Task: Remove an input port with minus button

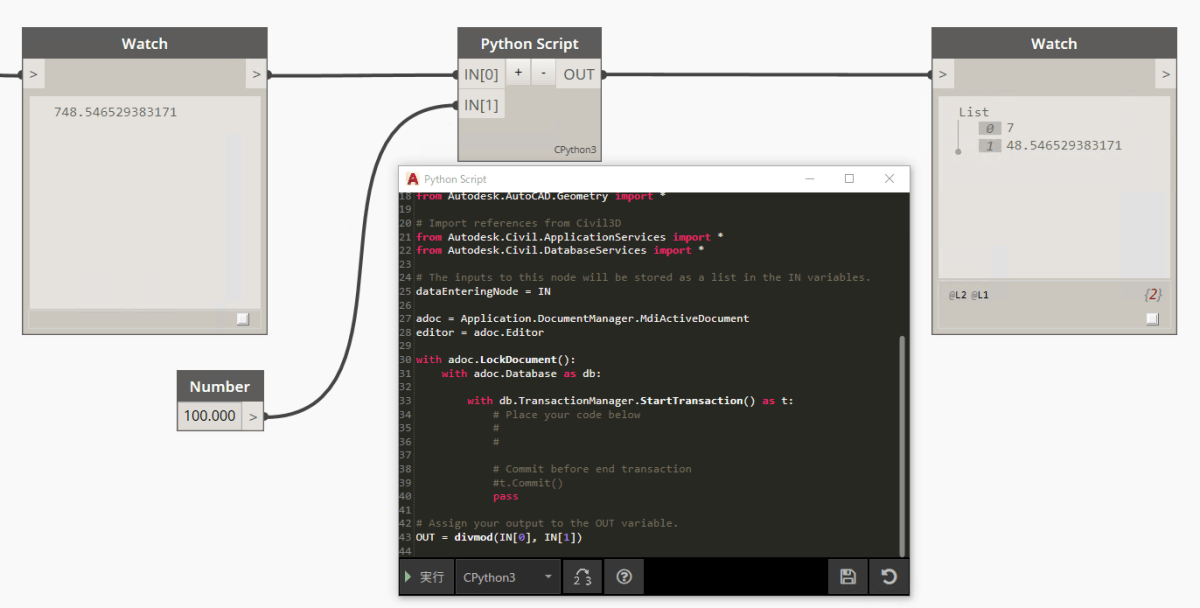Action: click(543, 73)
